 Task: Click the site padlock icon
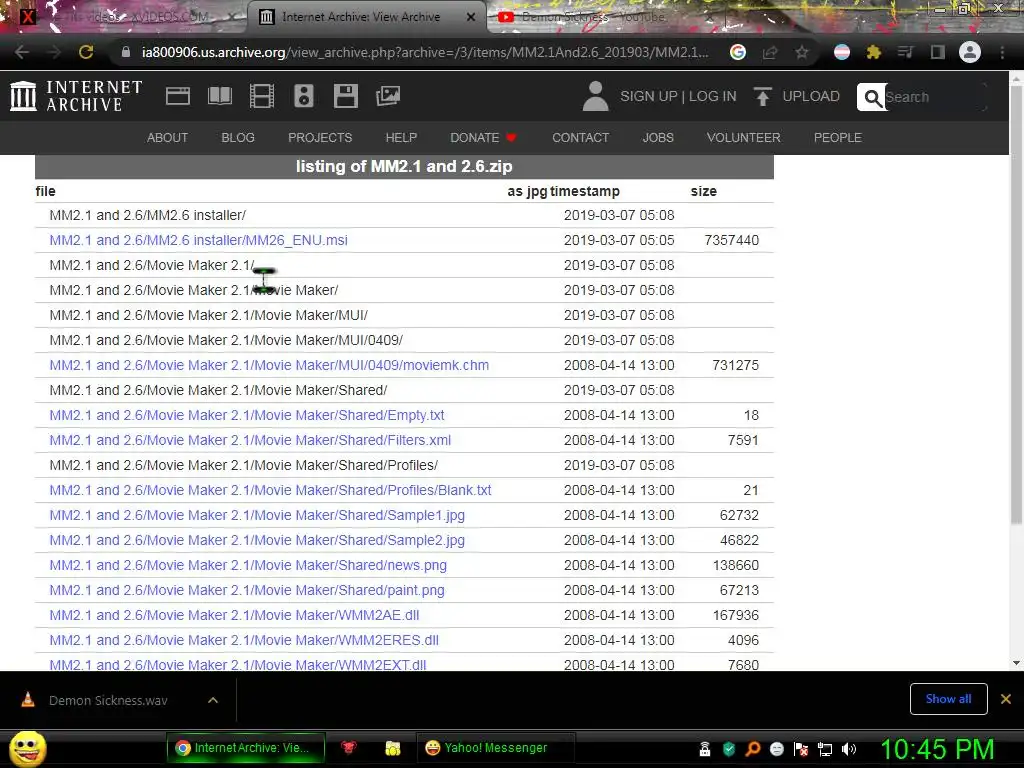125,52
